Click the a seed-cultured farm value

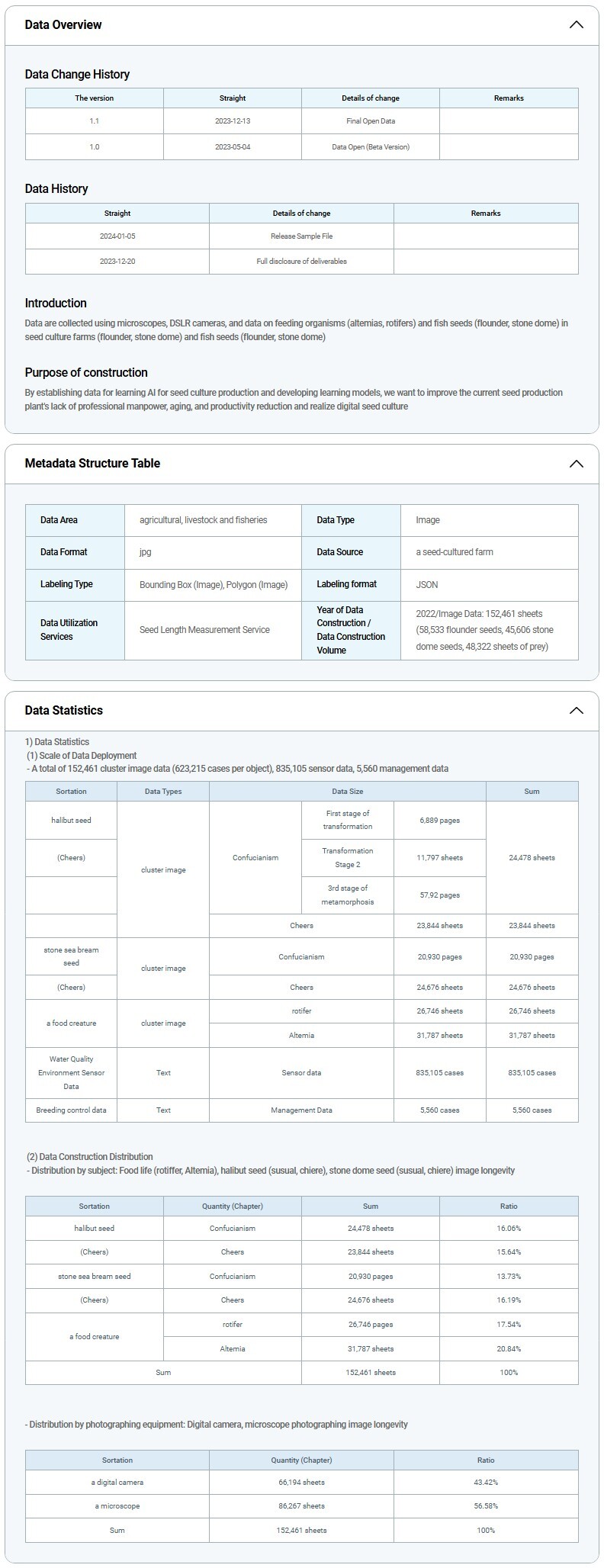pos(455,552)
